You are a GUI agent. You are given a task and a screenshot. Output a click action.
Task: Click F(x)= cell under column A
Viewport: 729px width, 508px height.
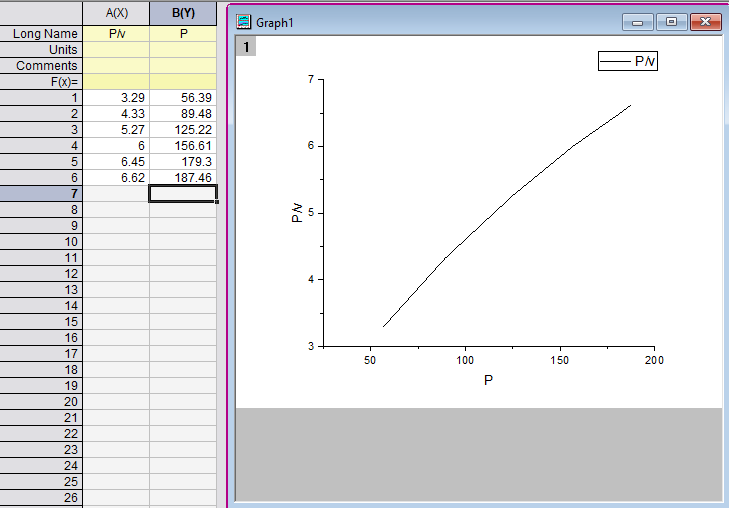pyautogui.click(x=116, y=82)
